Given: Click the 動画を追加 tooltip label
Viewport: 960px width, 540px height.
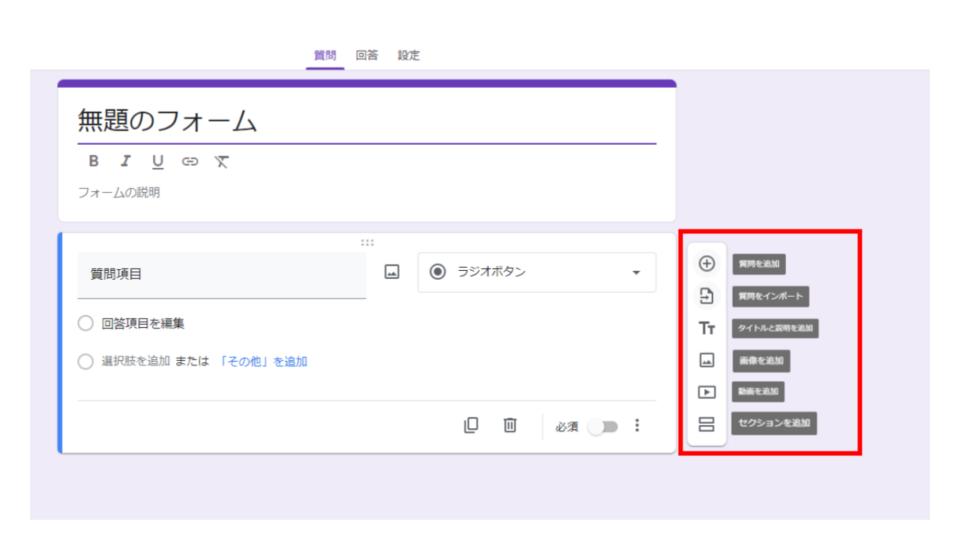Looking at the screenshot, I should (x=758, y=391).
